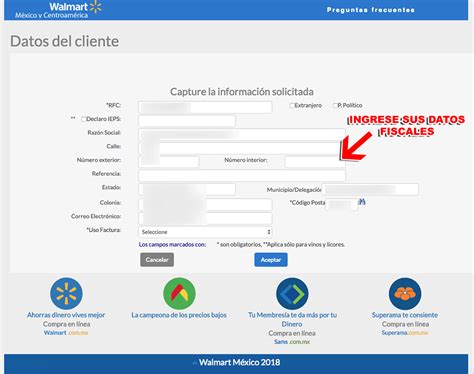Open Tu Membresía te da más link

click(x=292, y=319)
